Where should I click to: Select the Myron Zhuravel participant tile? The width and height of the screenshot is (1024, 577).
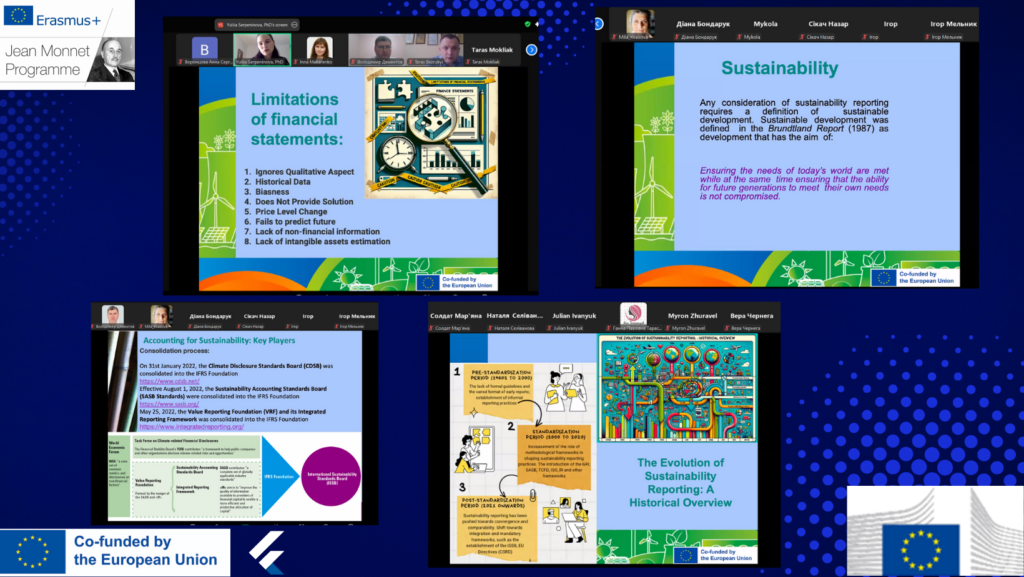692,317
